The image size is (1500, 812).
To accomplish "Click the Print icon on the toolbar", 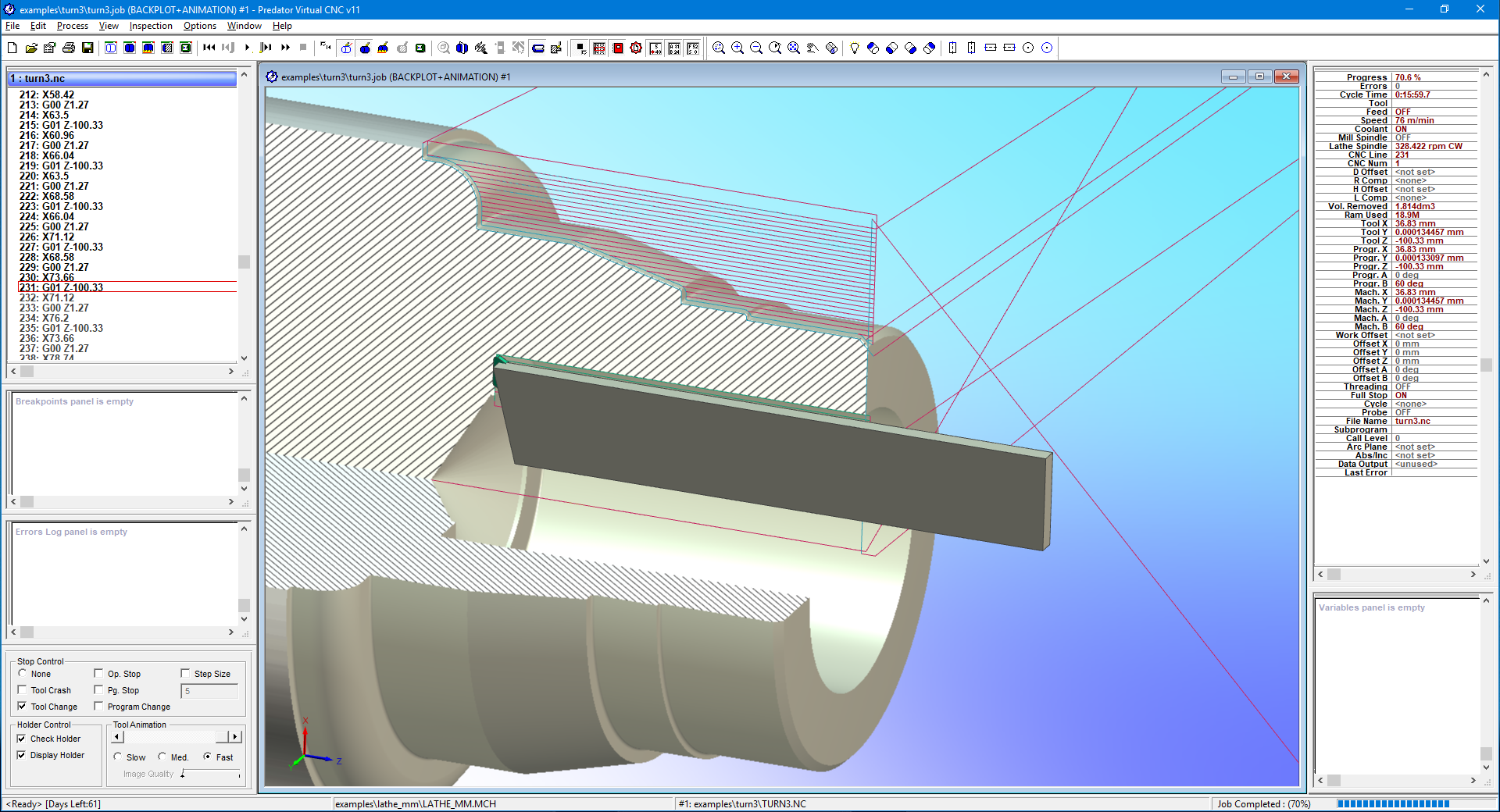I will [x=68, y=48].
